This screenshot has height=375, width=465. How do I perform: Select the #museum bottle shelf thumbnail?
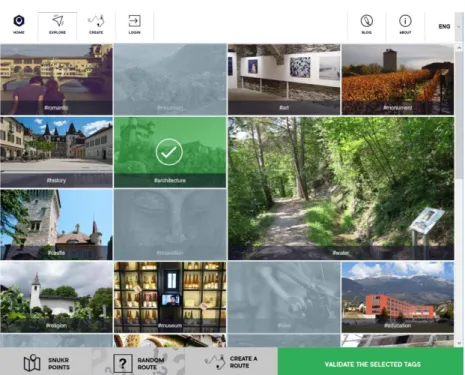coord(170,297)
